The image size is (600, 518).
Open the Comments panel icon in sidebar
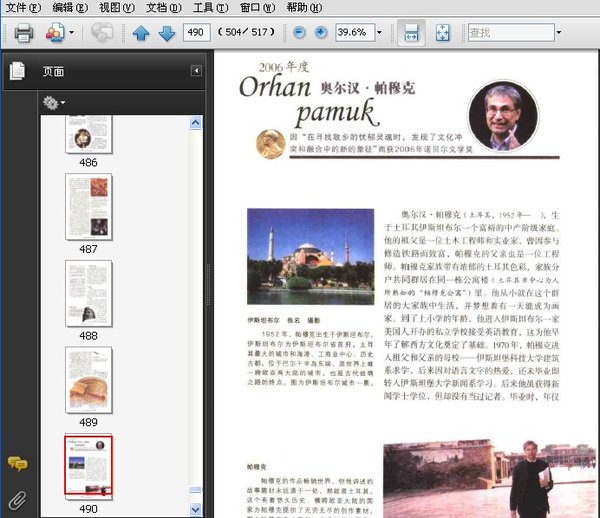coord(17,463)
